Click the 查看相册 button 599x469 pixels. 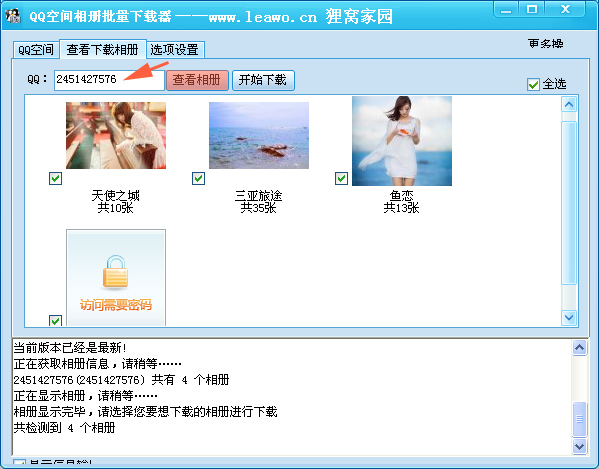tap(197, 80)
